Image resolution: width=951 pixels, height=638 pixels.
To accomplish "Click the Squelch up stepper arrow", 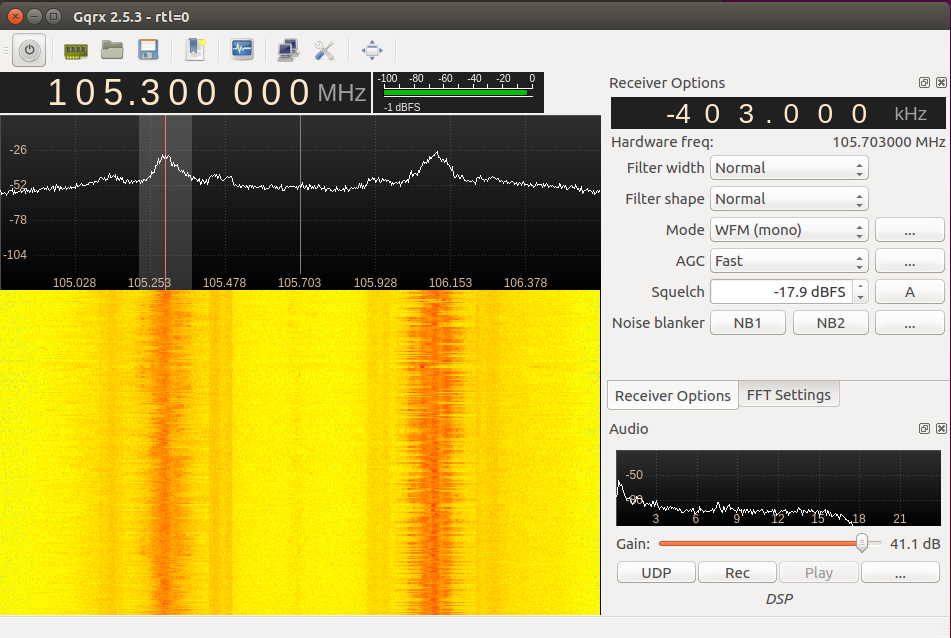I will point(860,286).
